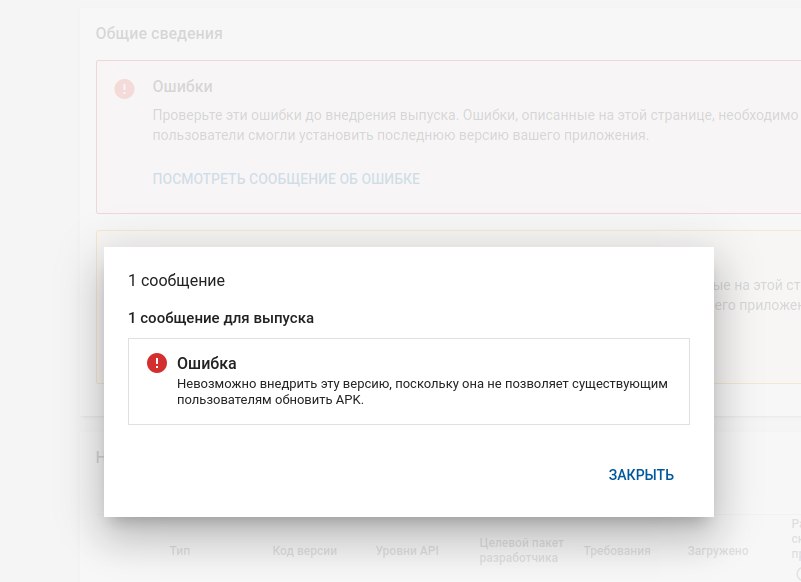This screenshot has width=801, height=582.
Task: Click the Уровни API column header
Action: tap(409, 551)
